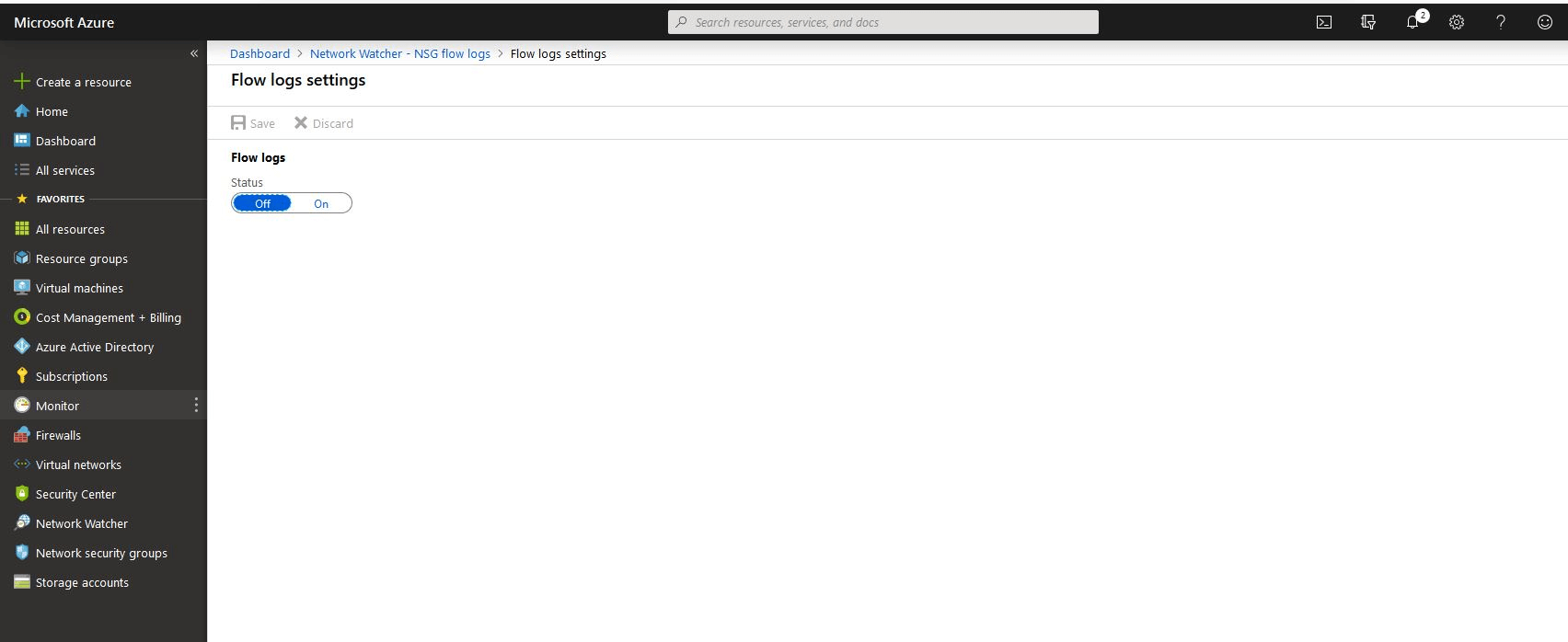This screenshot has width=1568, height=642.
Task: Click the Cost Management + Billing icon
Action: (x=22, y=316)
